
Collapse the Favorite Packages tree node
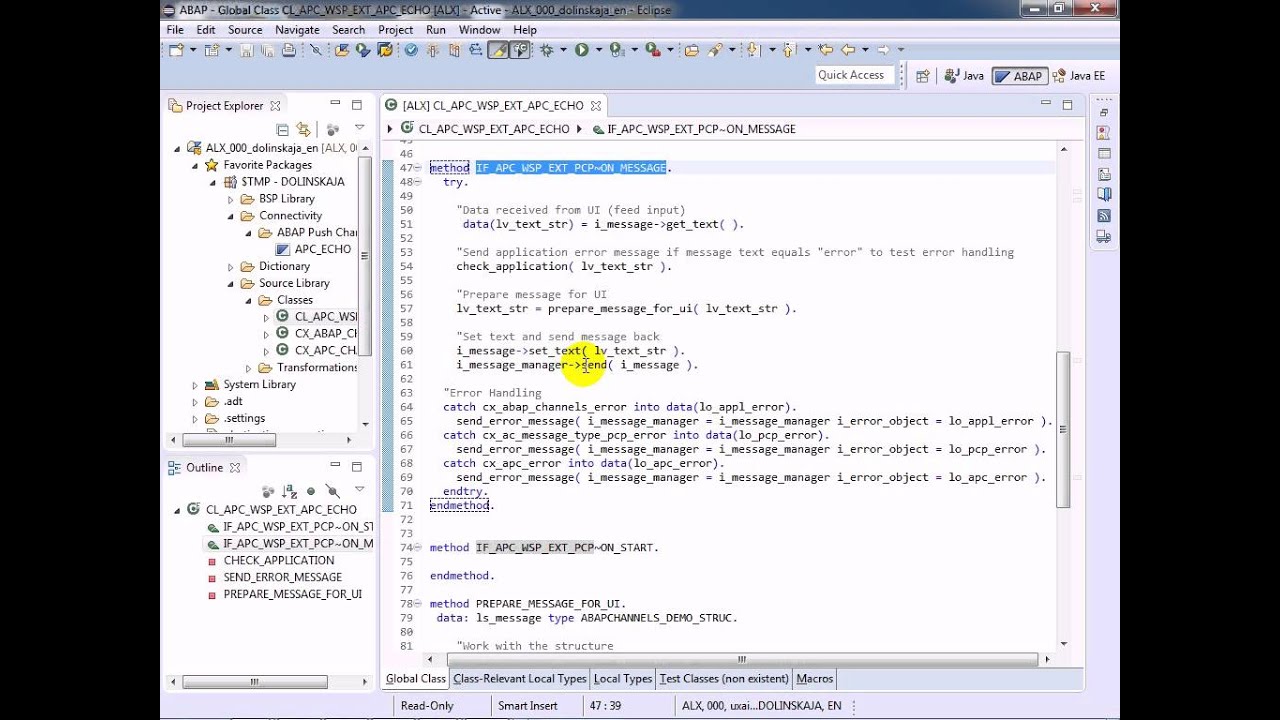click(195, 165)
